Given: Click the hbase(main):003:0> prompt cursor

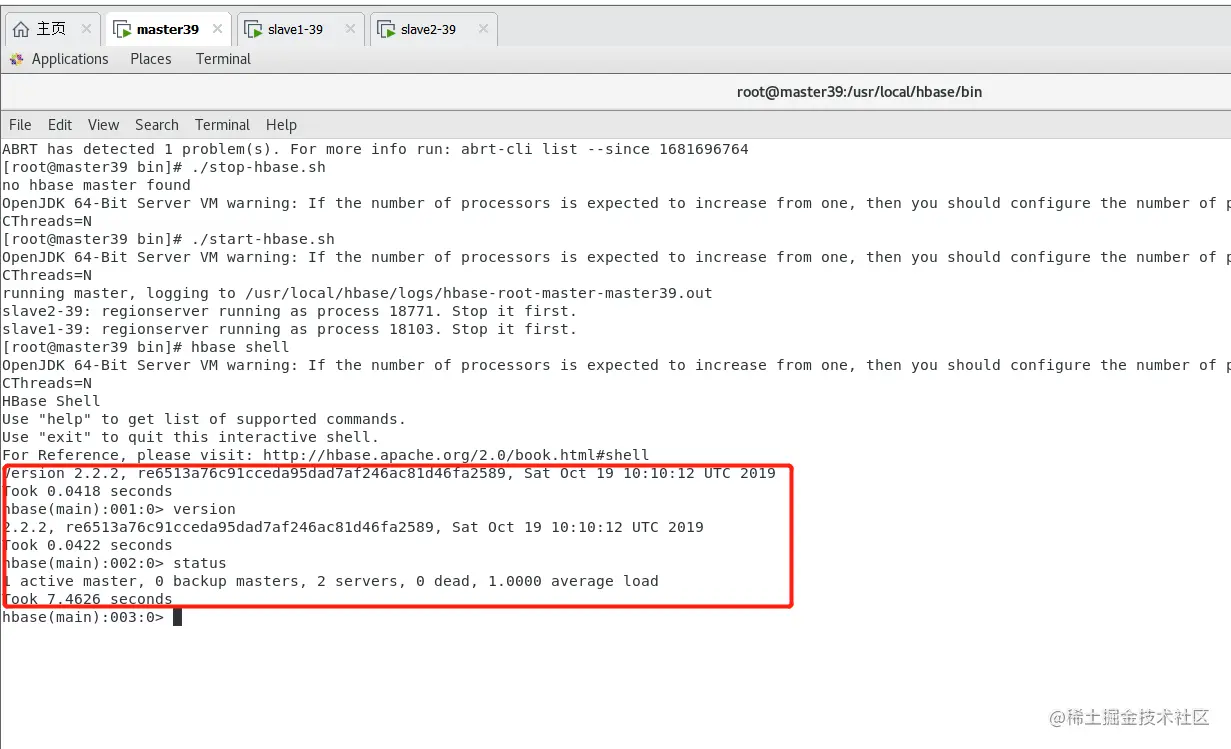Looking at the screenshot, I should click(177, 617).
